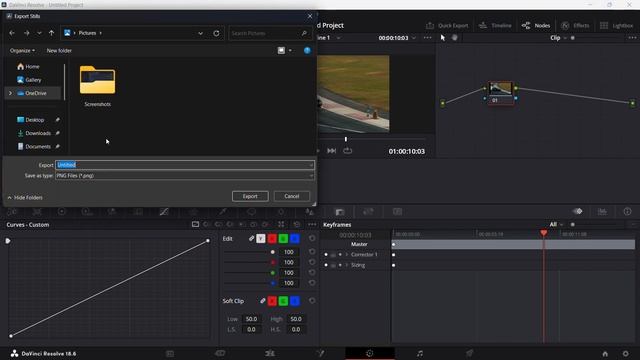Image resolution: width=640 pixels, height=360 pixels.
Task: Open the Clip mode dropdown in node editor
Action: tap(558, 38)
